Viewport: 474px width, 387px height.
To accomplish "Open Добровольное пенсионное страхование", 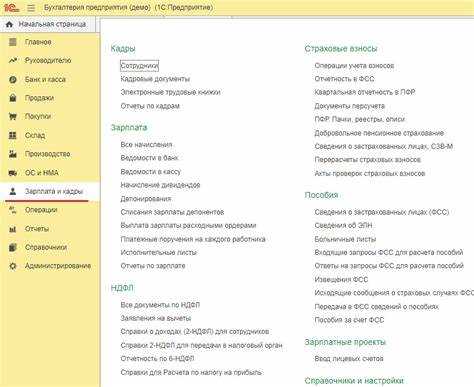I will pyautogui.click(x=379, y=133).
